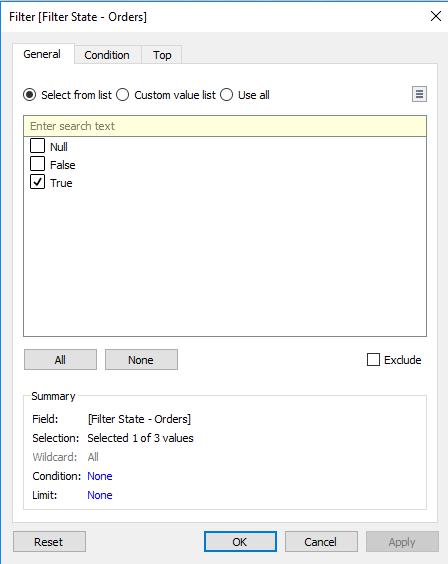The width and height of the screenshot is (448, 564).
Task: Check the Null value checkbox
Action: [37, 146]
